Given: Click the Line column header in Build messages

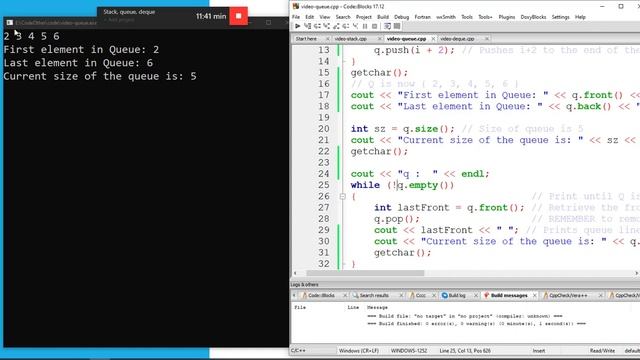Looking at the screenshot, I should [x=353, y=307].
